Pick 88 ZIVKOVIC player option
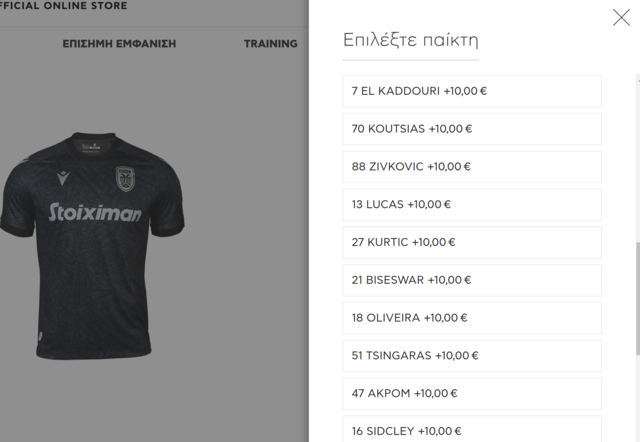 click(x=472, y=167)
